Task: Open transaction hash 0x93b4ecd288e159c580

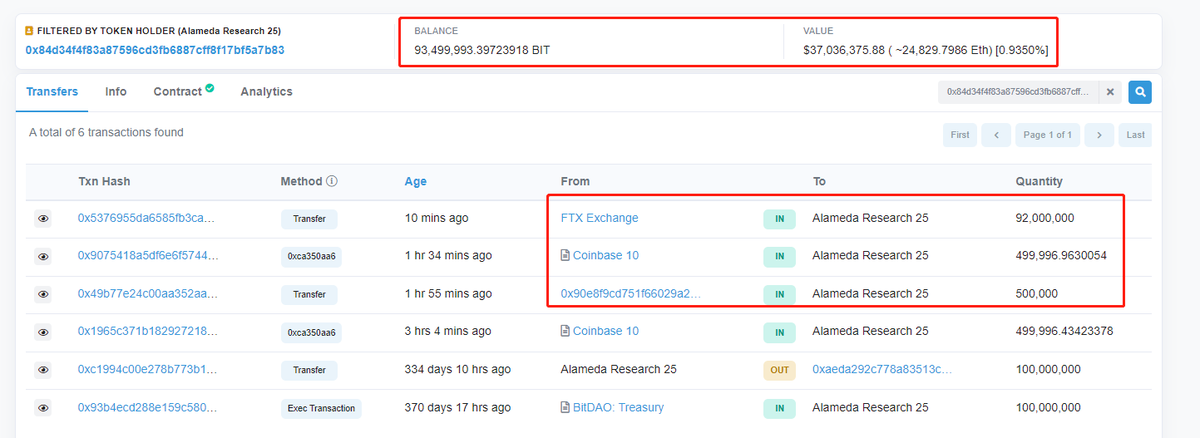Action: [147, 408]
